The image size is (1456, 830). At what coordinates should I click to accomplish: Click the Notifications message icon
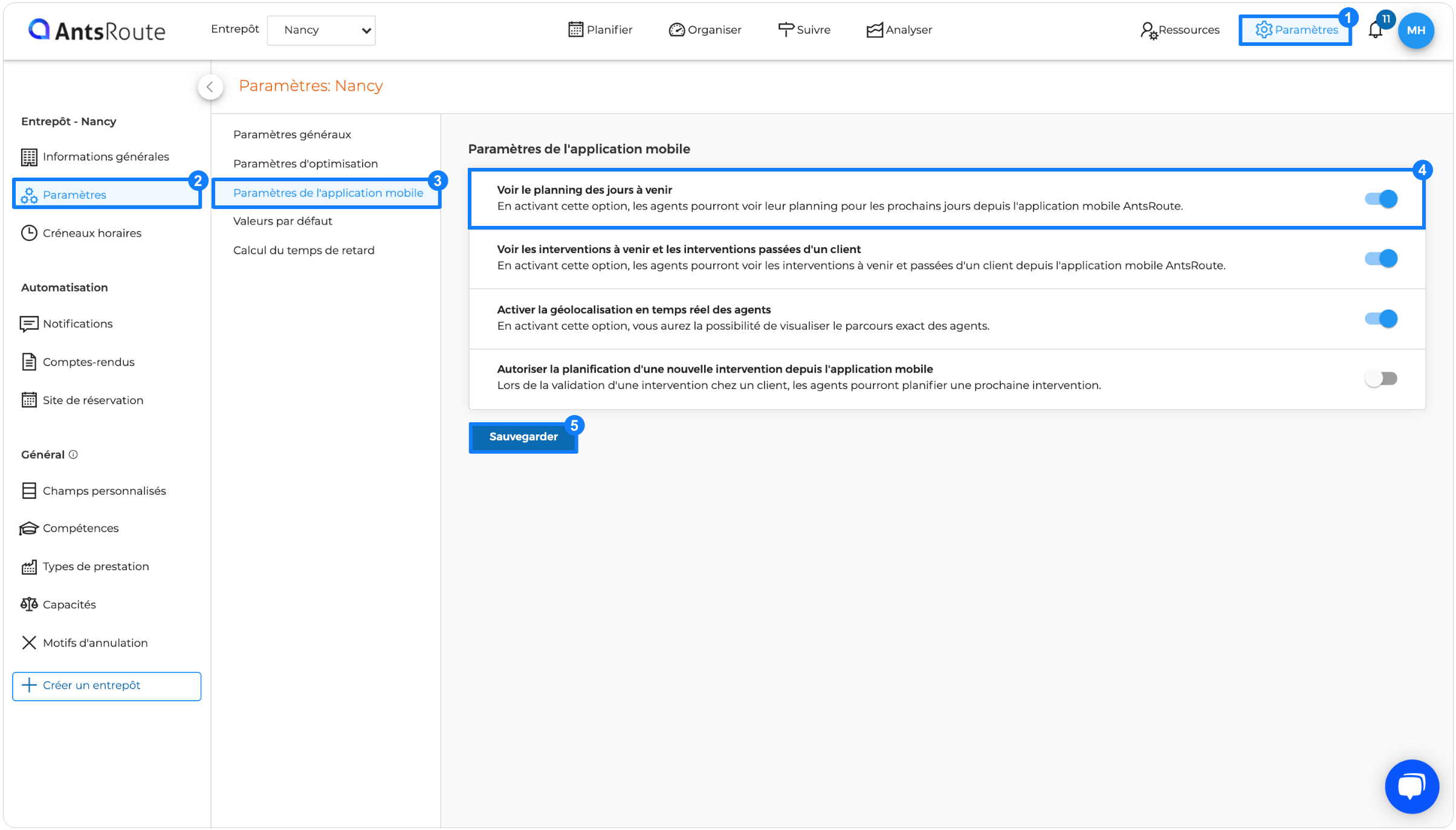point(29,324)
